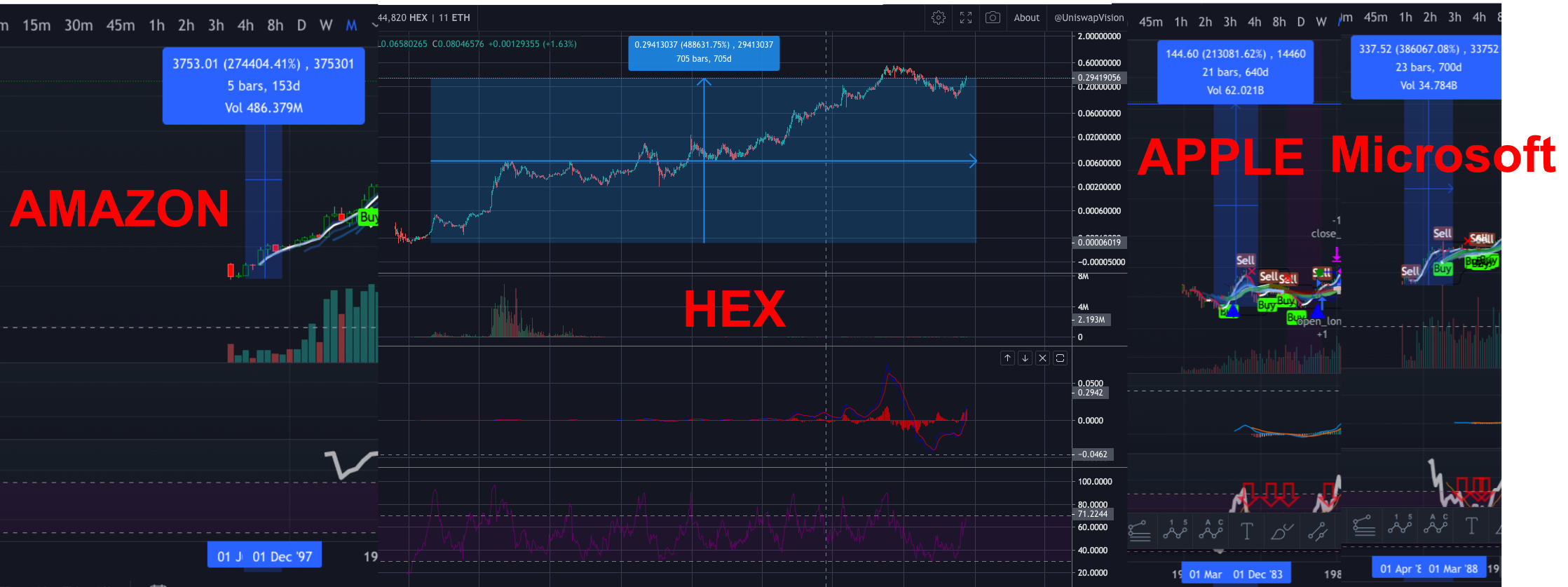The width and height of the screenshot is (1568, 587).
Task: Choose 1h timeframe on Apple chart
Action: click(1181, 22)
